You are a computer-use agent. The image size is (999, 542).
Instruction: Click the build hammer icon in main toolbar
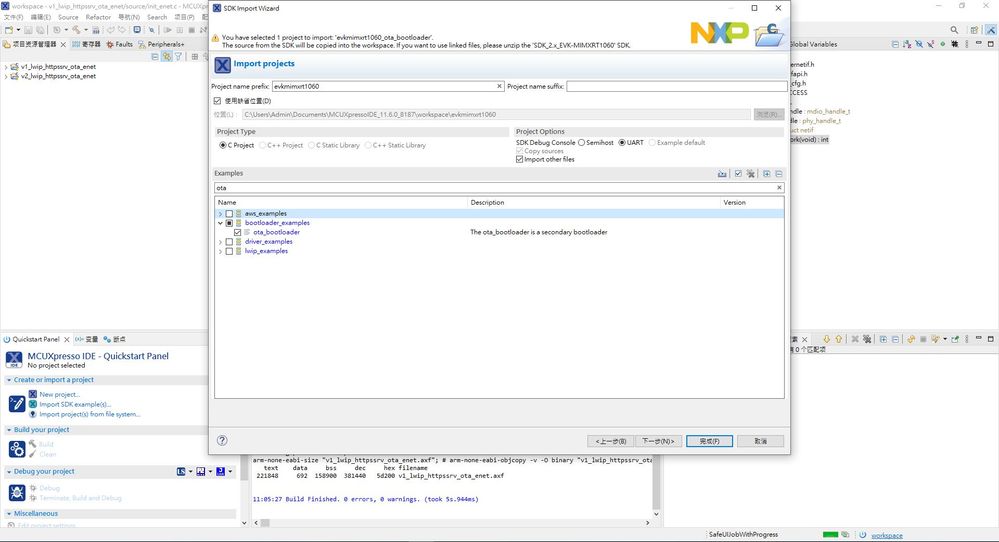pos(76,30)
